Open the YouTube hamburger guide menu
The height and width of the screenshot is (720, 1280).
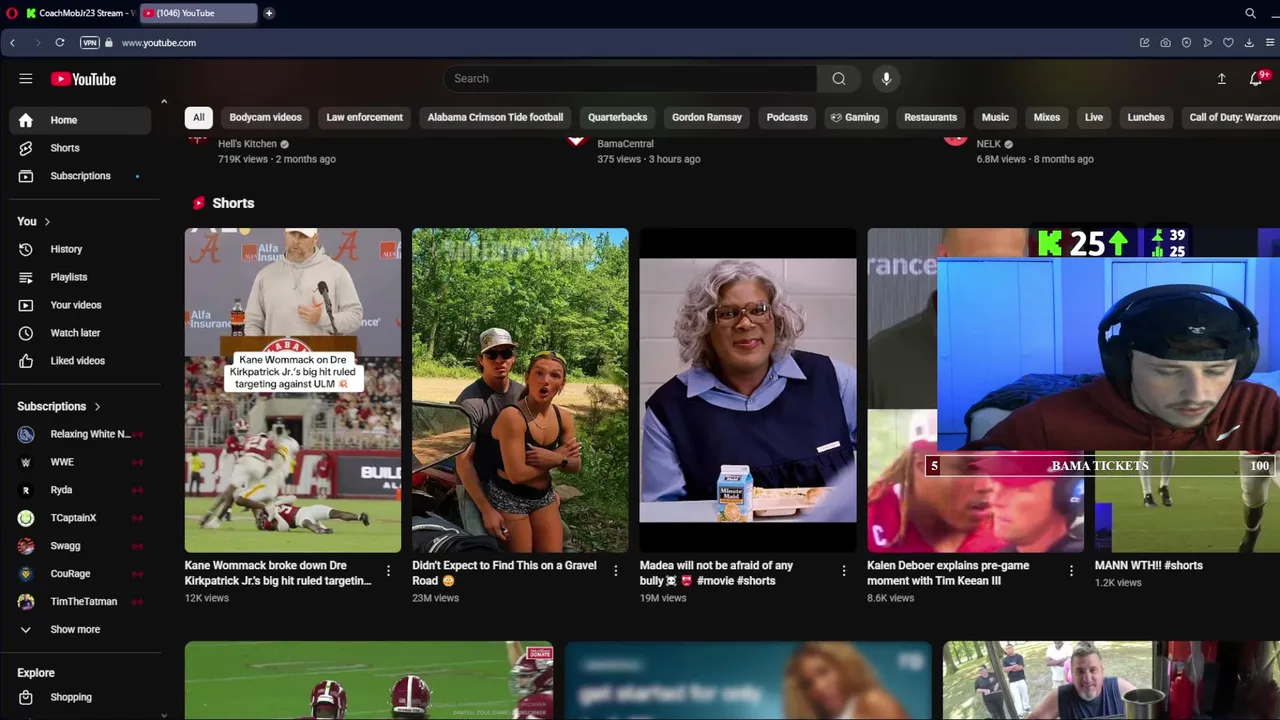(x=26, y=79)
